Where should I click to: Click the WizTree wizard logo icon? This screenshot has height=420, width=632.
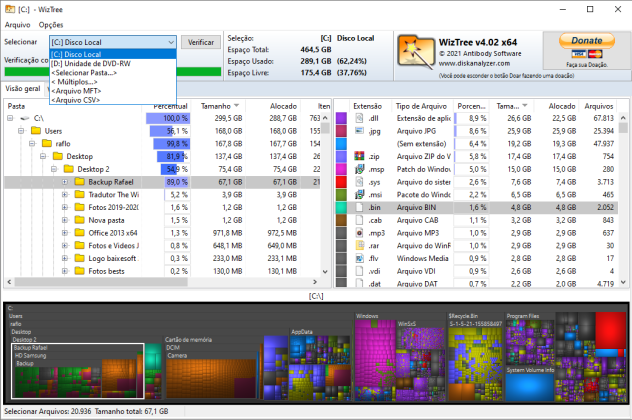pyautogui.click(x=416, y=54)
